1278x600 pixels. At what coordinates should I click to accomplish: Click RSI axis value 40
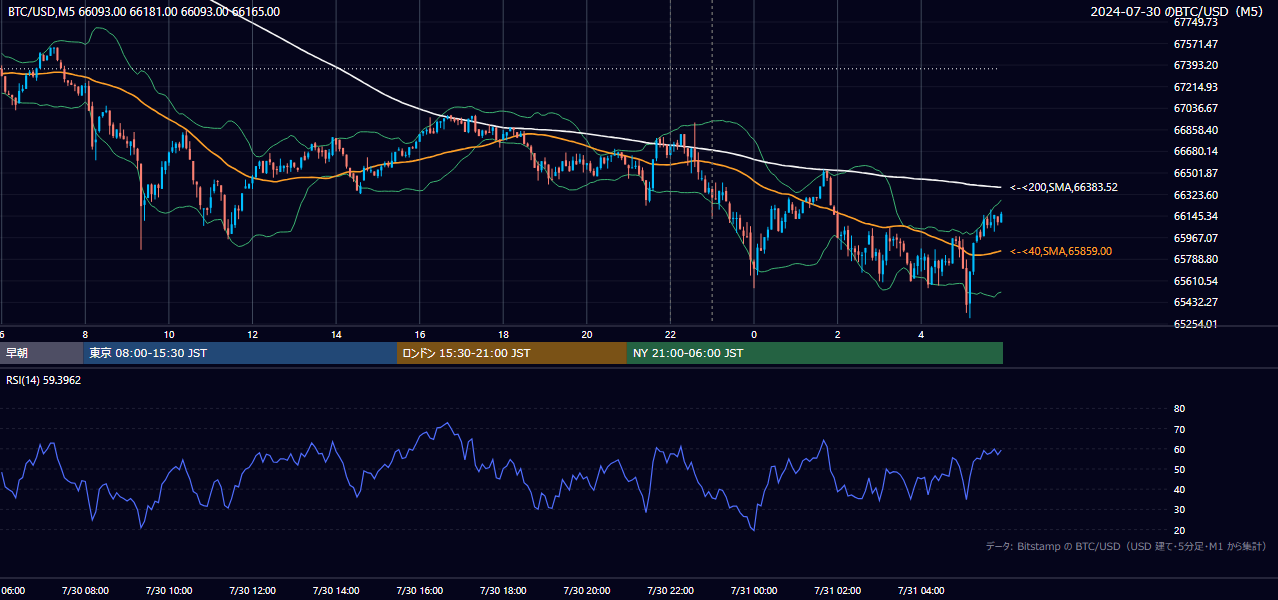[1180, 489]
